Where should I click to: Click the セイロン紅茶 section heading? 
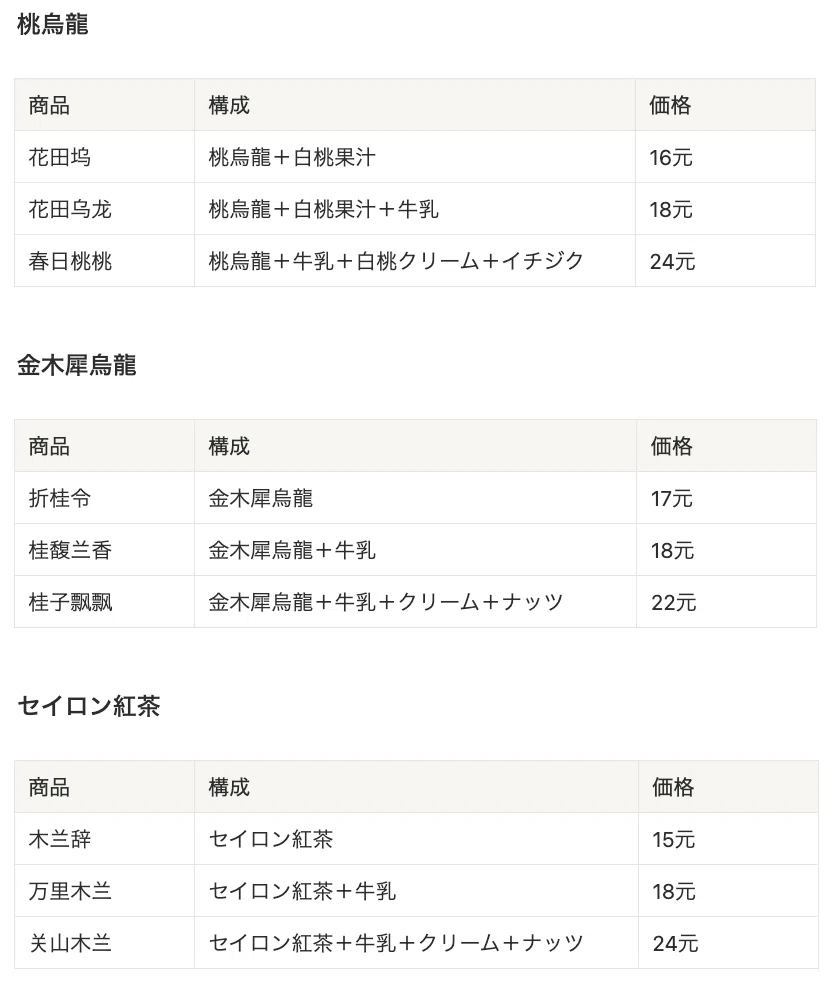pos(89,706)
